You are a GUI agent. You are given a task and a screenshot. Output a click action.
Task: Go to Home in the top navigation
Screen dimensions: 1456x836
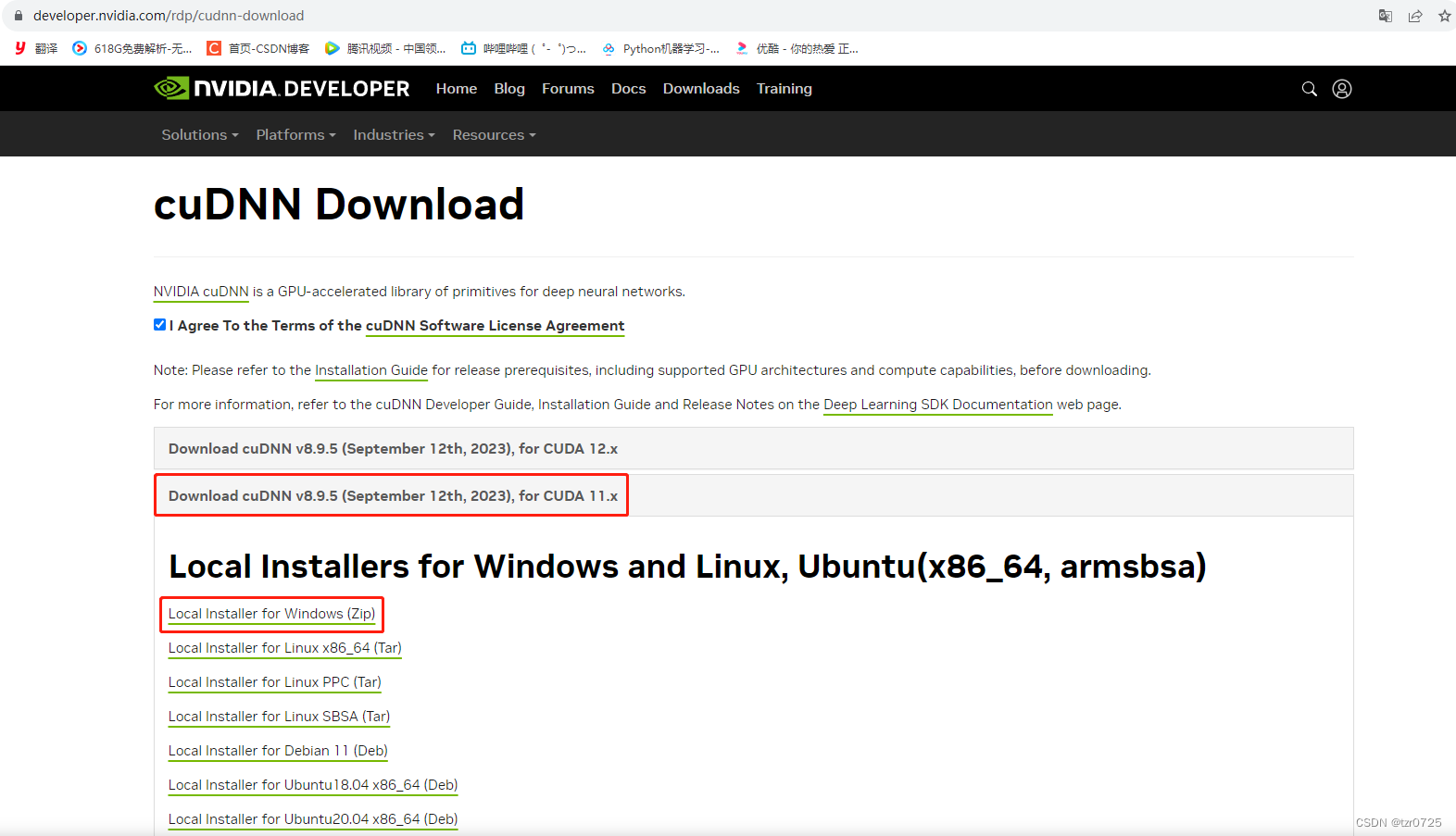(x=457, y=88)
